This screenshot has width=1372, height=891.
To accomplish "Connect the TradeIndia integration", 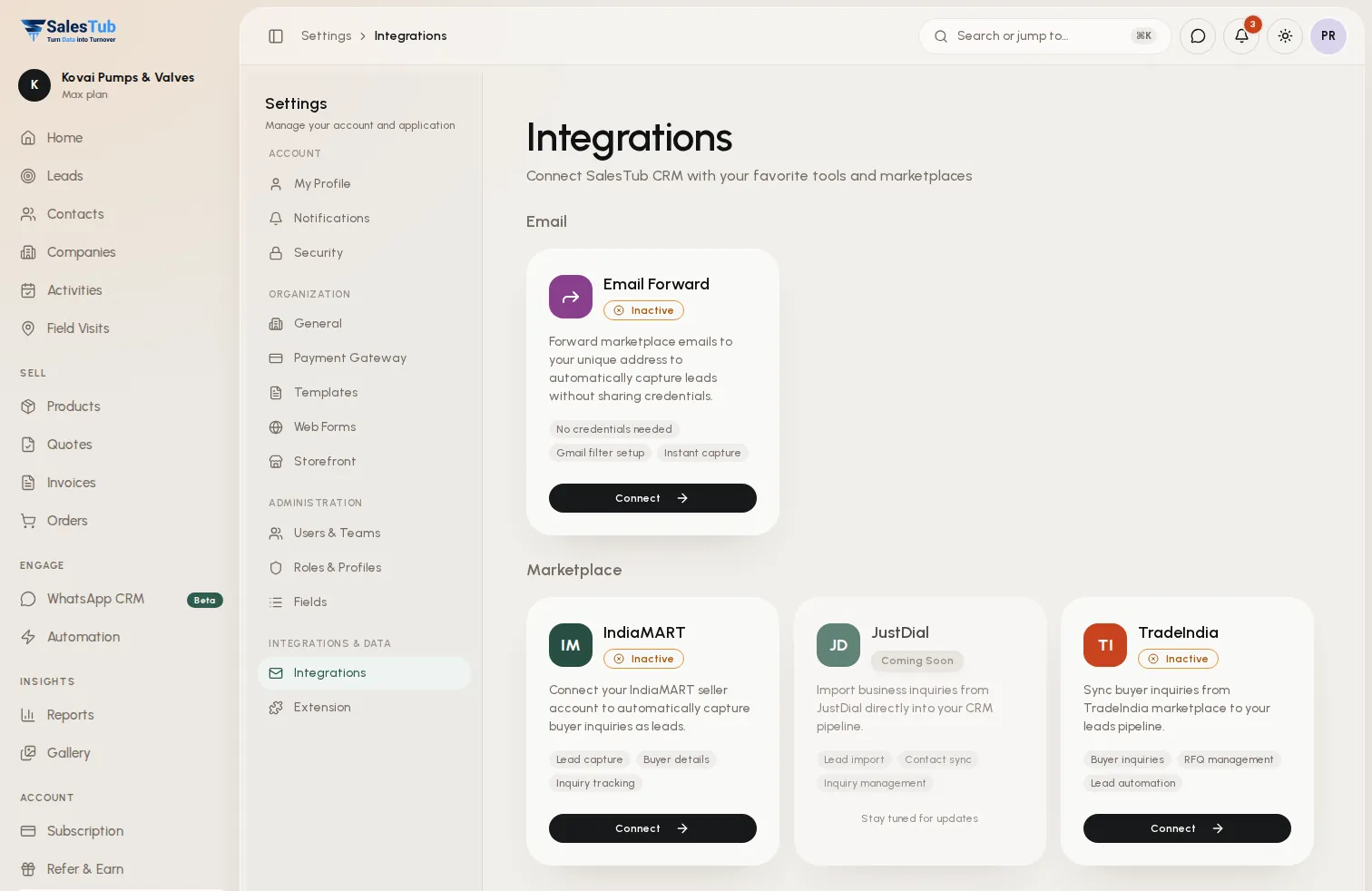I will (x=1187, y=828).
